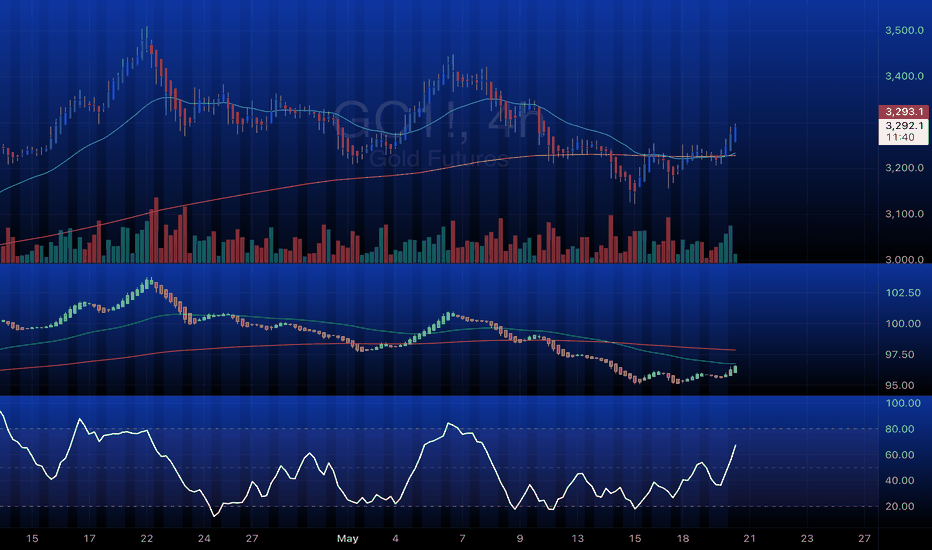Click the latest green candle in the middle pane
932x550 pixels.
(735, 369)
